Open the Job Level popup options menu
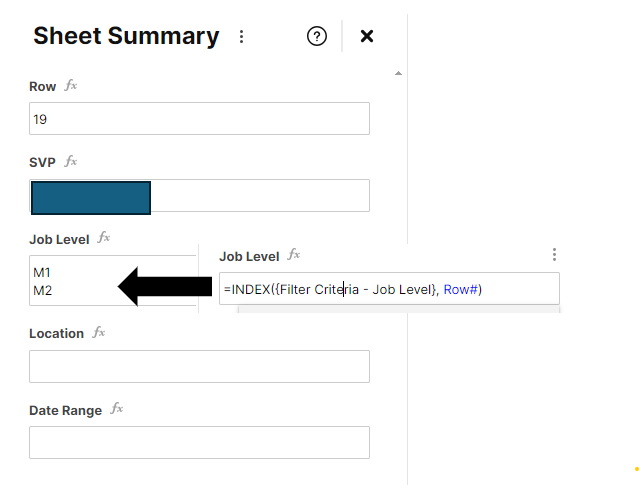The height and width of the screenshot is (503, 640). coord(554,255)
